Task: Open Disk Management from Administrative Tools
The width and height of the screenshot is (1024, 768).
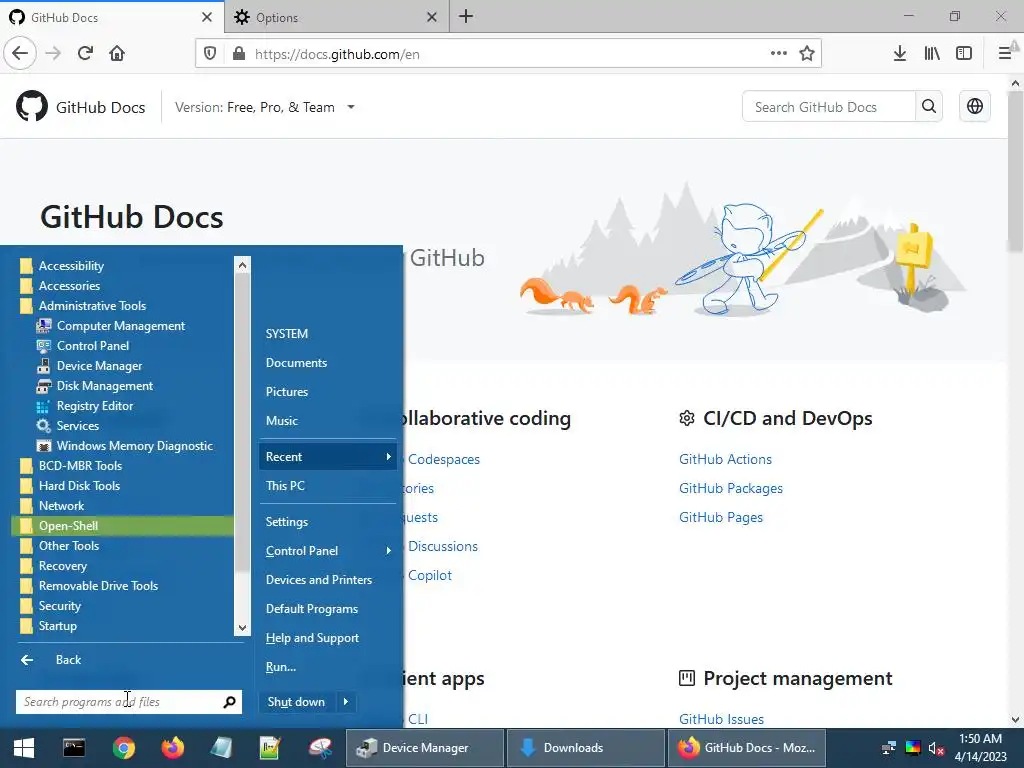Action: pos(104,386)
